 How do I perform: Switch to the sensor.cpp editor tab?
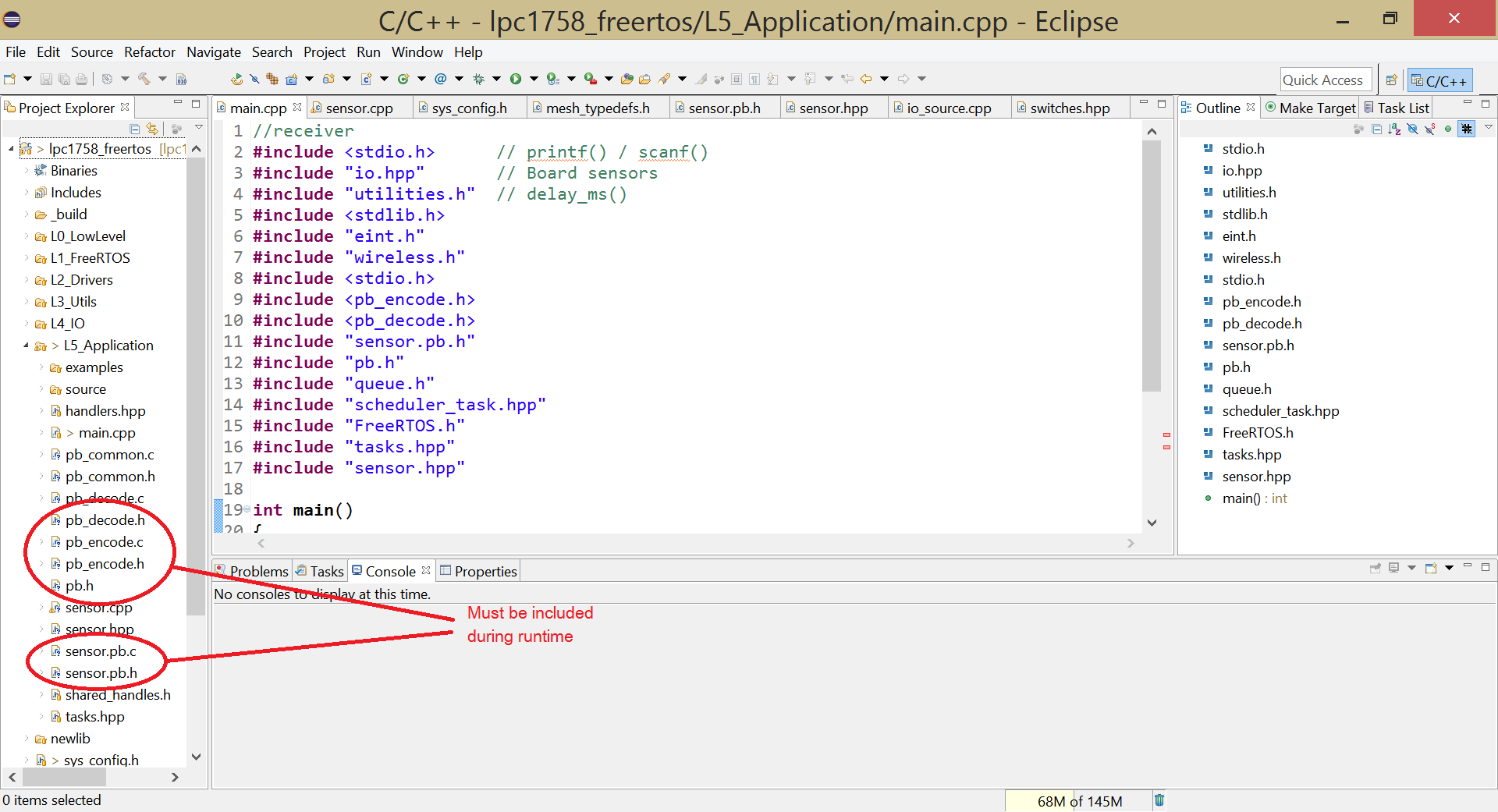[359, 108]
